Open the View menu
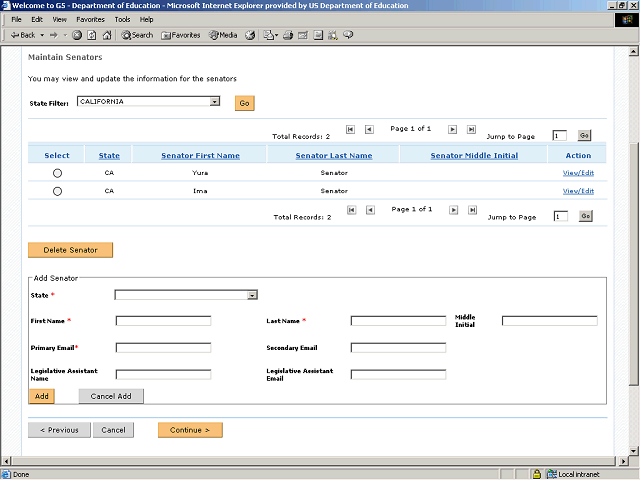Viewport: 640px width, 480px height. point(59,19)
